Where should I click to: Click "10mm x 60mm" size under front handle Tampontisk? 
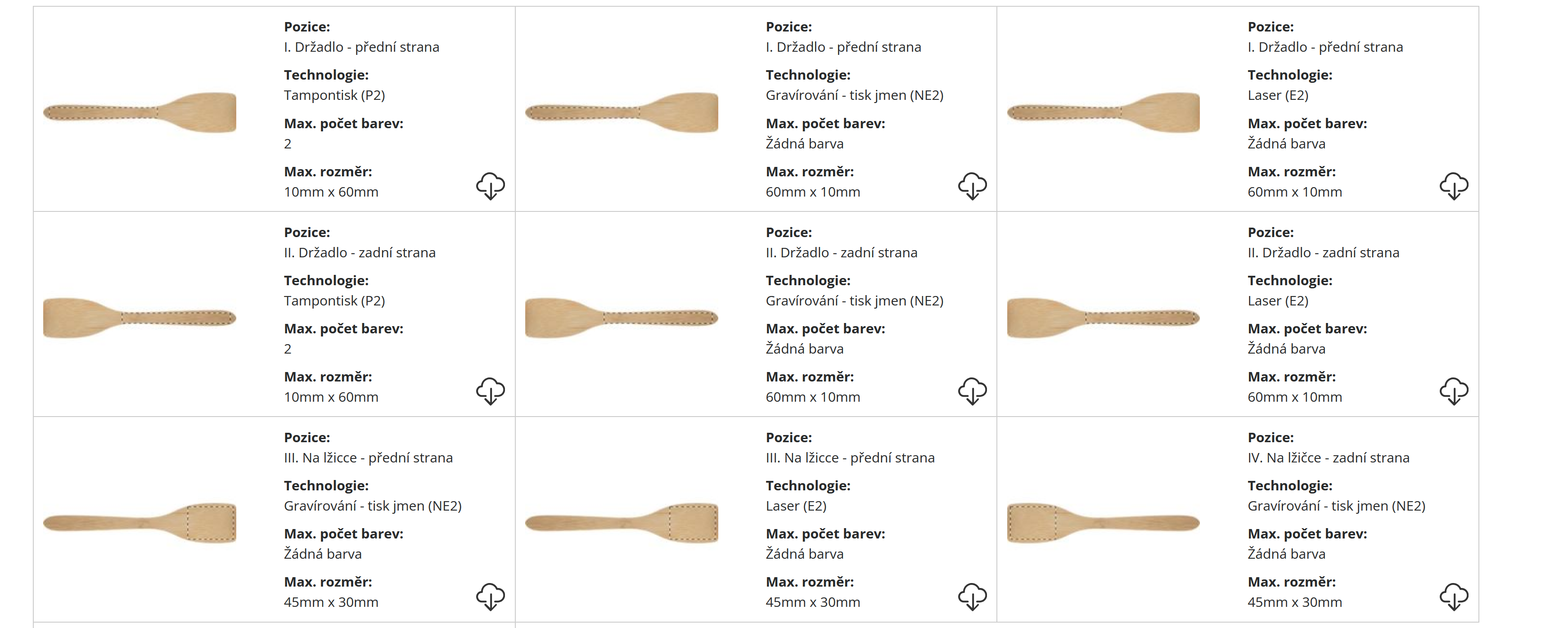(331, 192)
